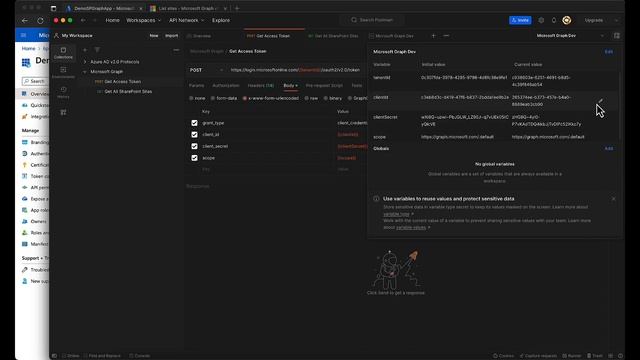Open Trash in the status bar
The image size is (640, 360).
point(595,356)
